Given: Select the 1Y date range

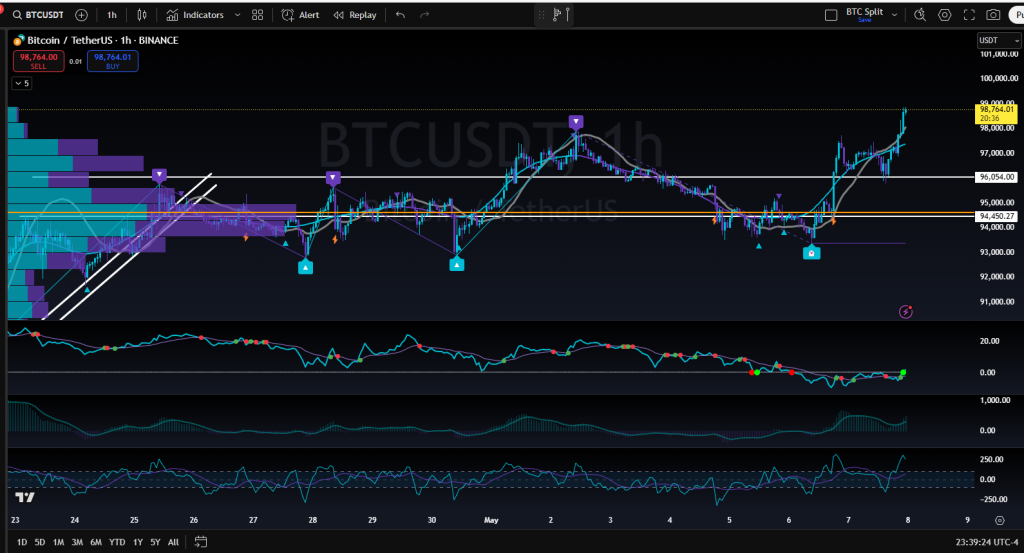Looking at the screenshot, I should click(138, 542).
